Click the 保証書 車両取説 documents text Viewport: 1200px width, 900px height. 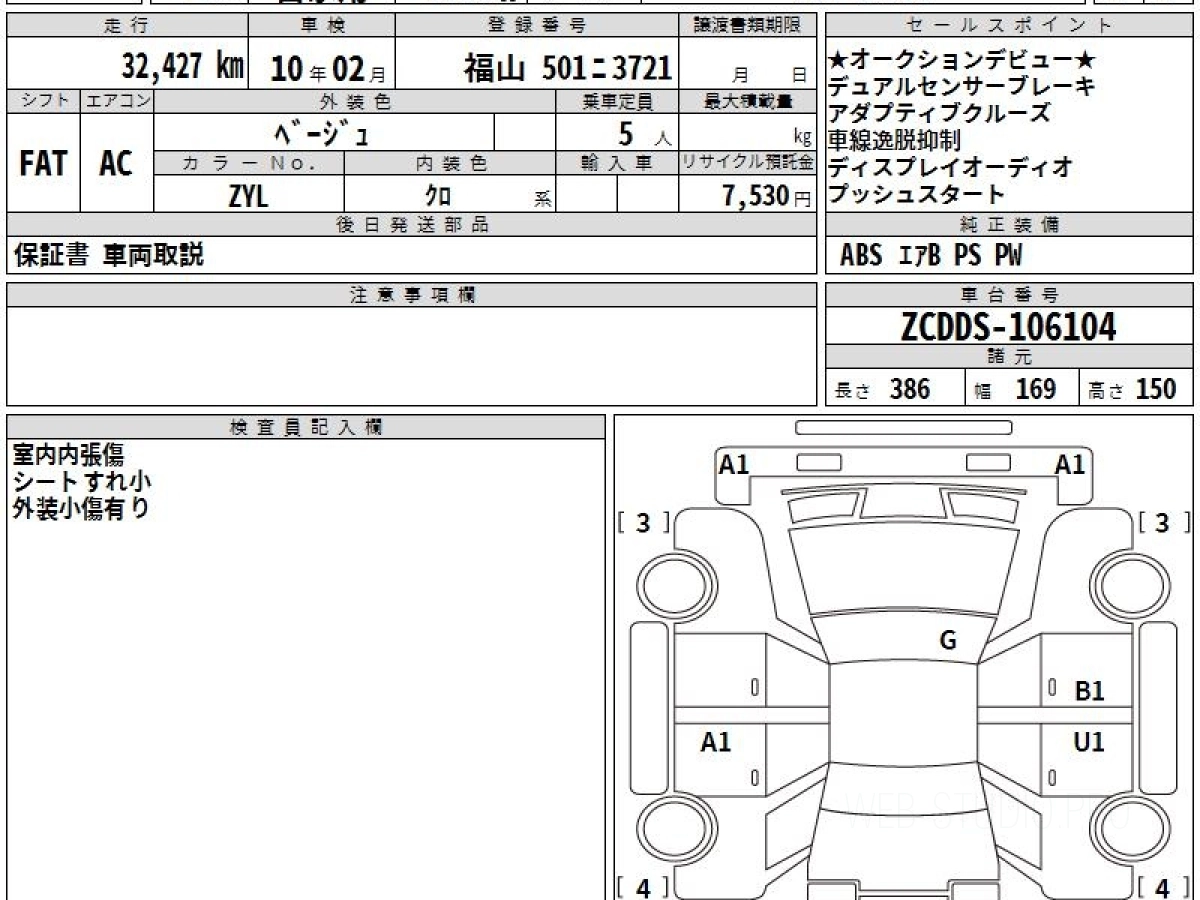(109, 256)
